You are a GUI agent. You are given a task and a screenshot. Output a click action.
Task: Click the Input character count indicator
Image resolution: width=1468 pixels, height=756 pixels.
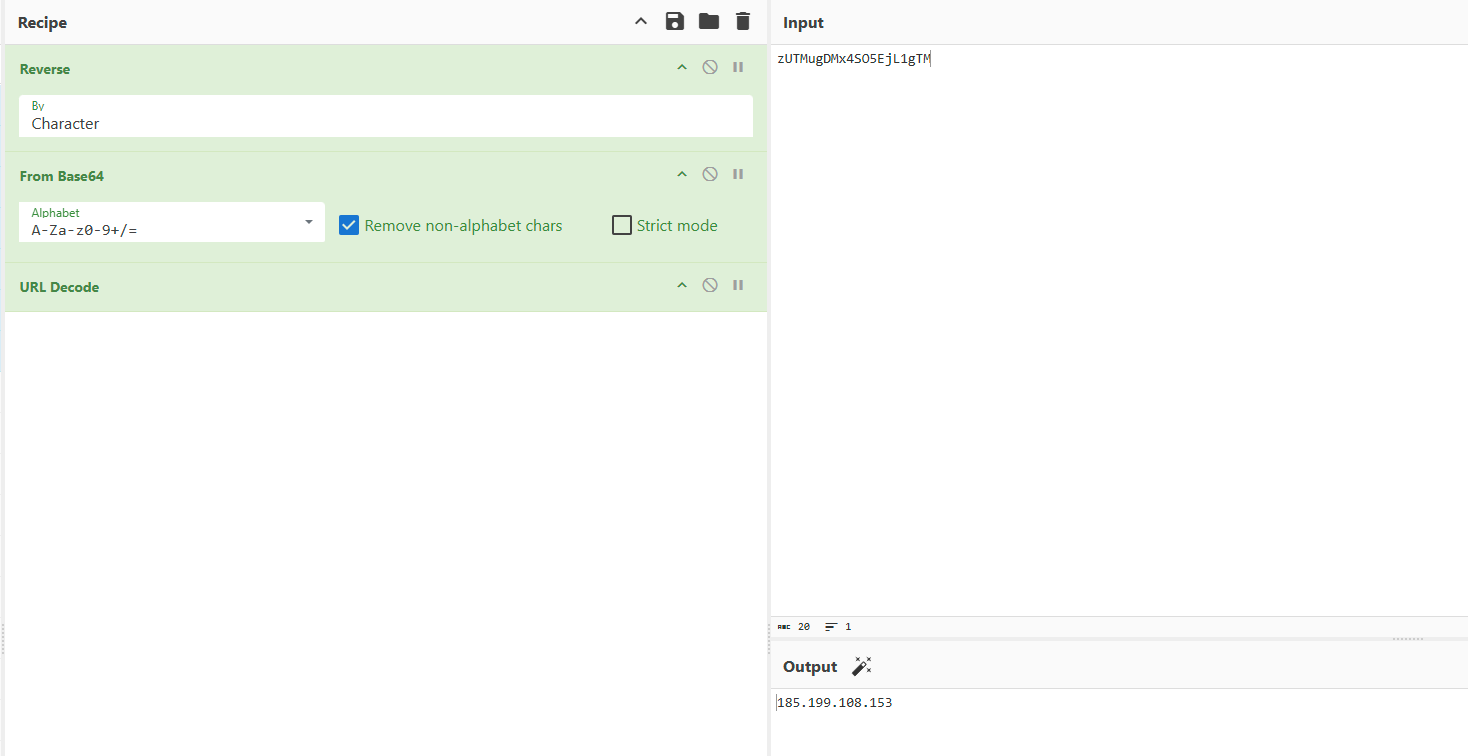tap(794, 627)
